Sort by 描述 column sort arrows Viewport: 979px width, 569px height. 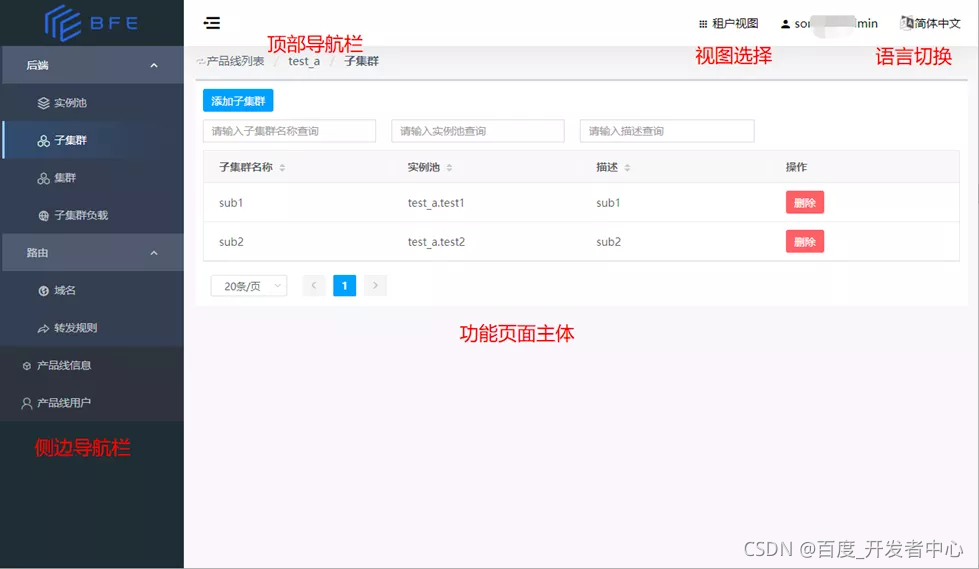[627, 167]
